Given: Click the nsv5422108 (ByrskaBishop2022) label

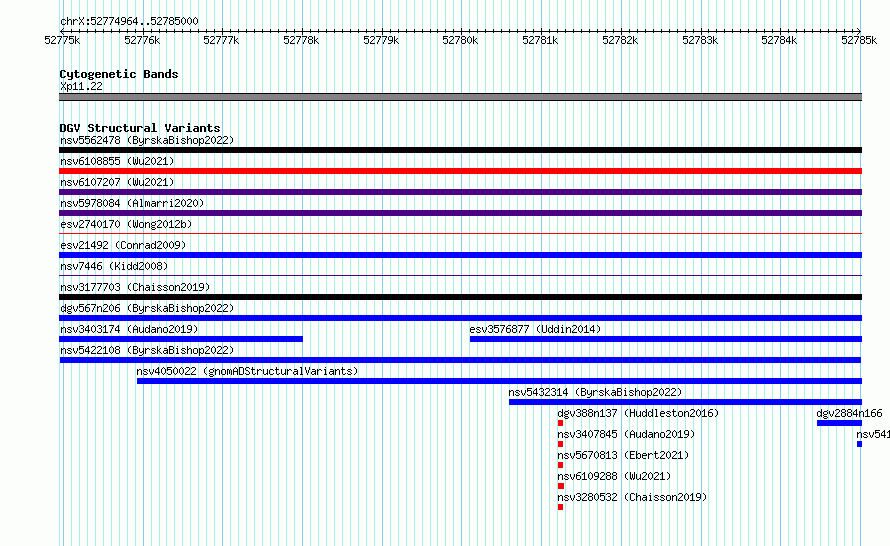Looking at the screenshot, I should (147, 350).
